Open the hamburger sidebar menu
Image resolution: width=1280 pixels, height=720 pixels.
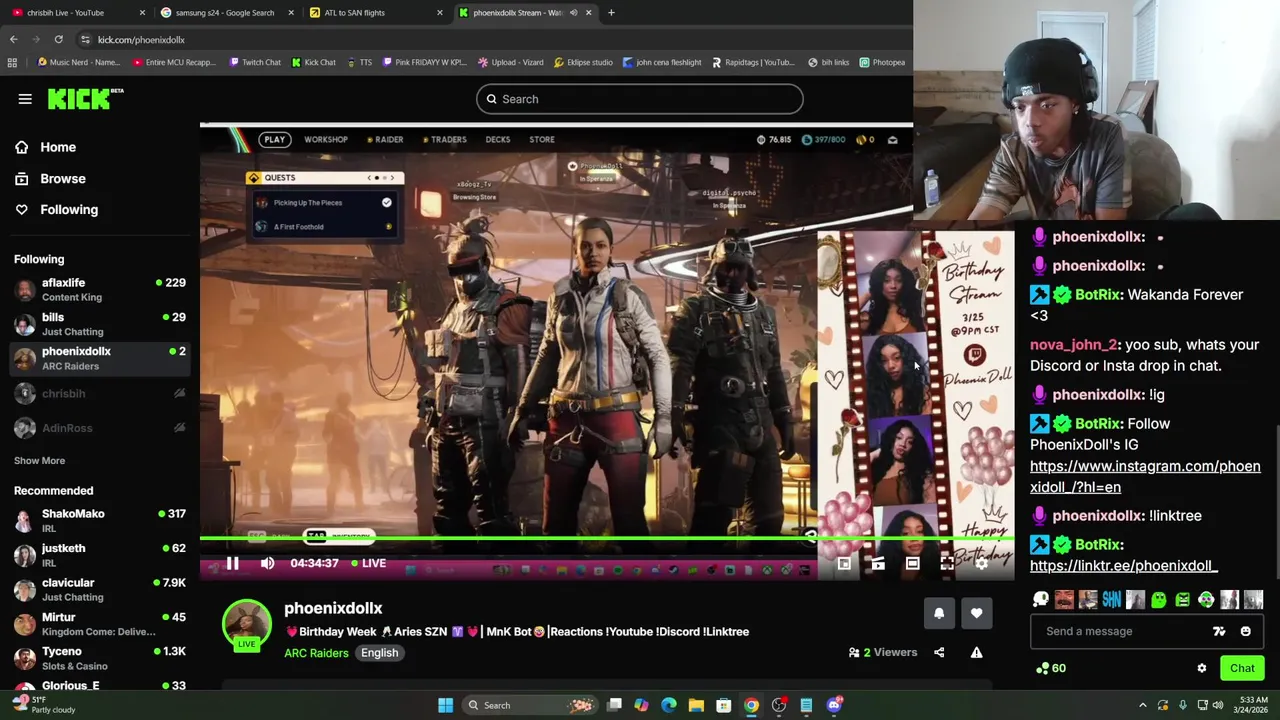(x=25, y=99)
